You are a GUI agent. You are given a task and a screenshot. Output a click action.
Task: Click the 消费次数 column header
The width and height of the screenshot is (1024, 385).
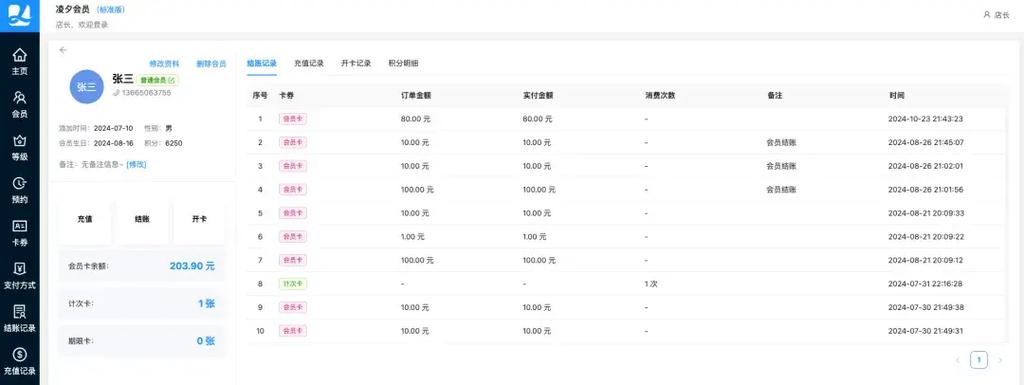pos(660,95)
